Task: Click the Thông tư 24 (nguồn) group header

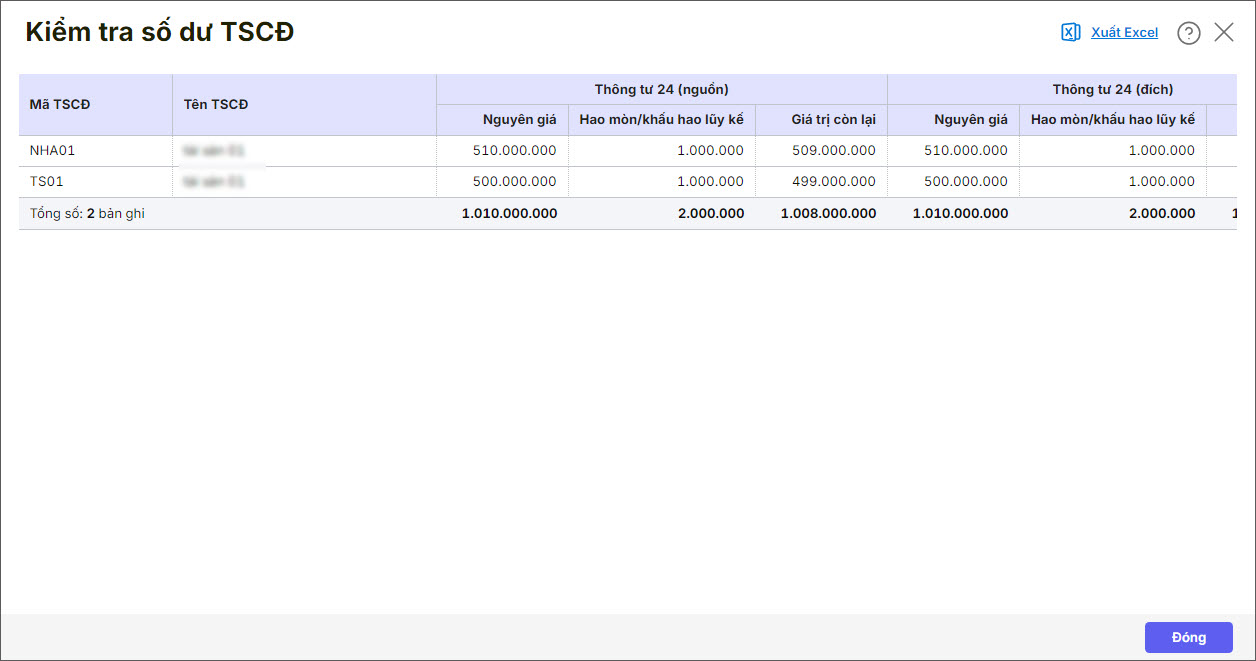Action: pyautogui.click(x=661, y=89)
